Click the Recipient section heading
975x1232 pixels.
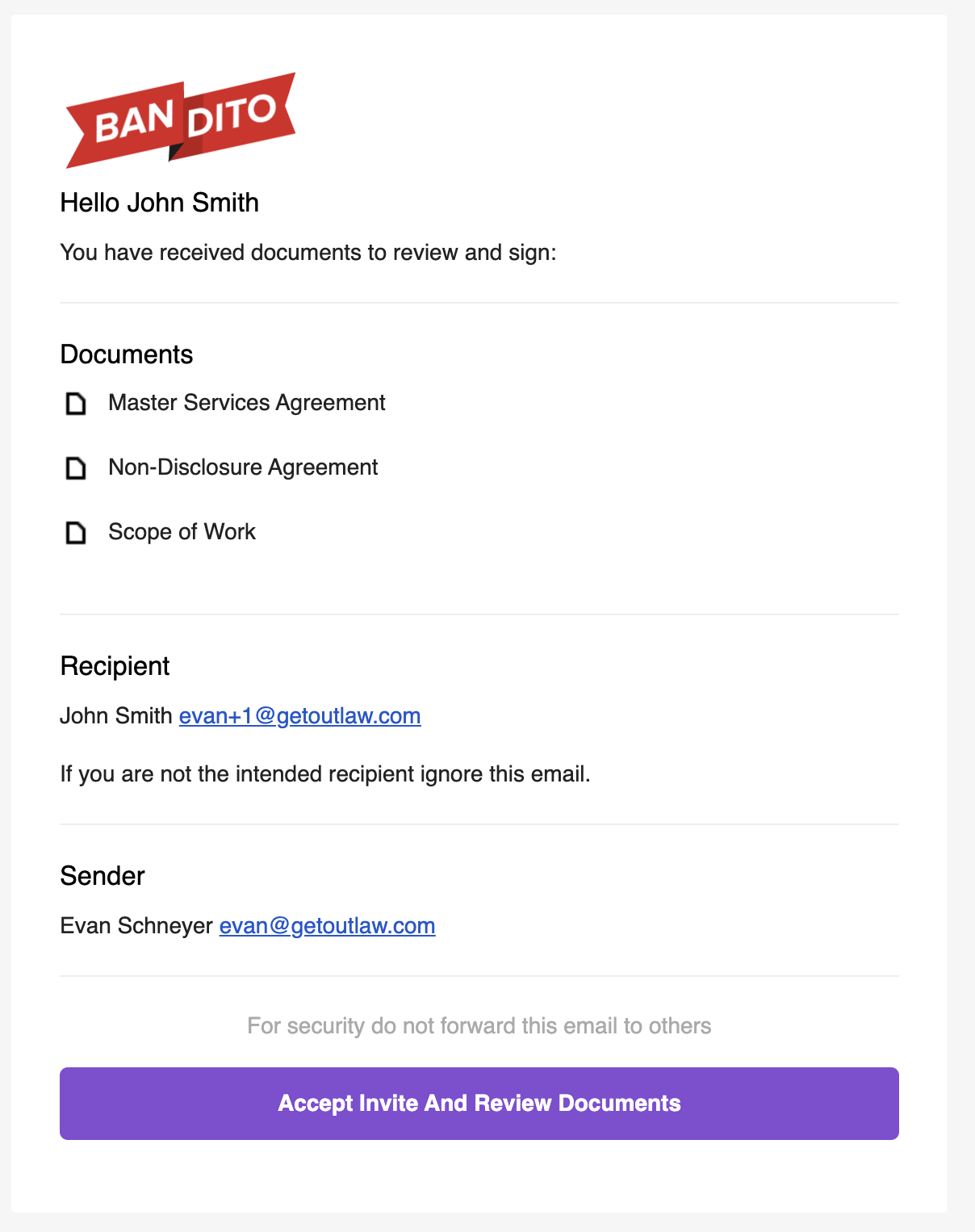(115, 666)
